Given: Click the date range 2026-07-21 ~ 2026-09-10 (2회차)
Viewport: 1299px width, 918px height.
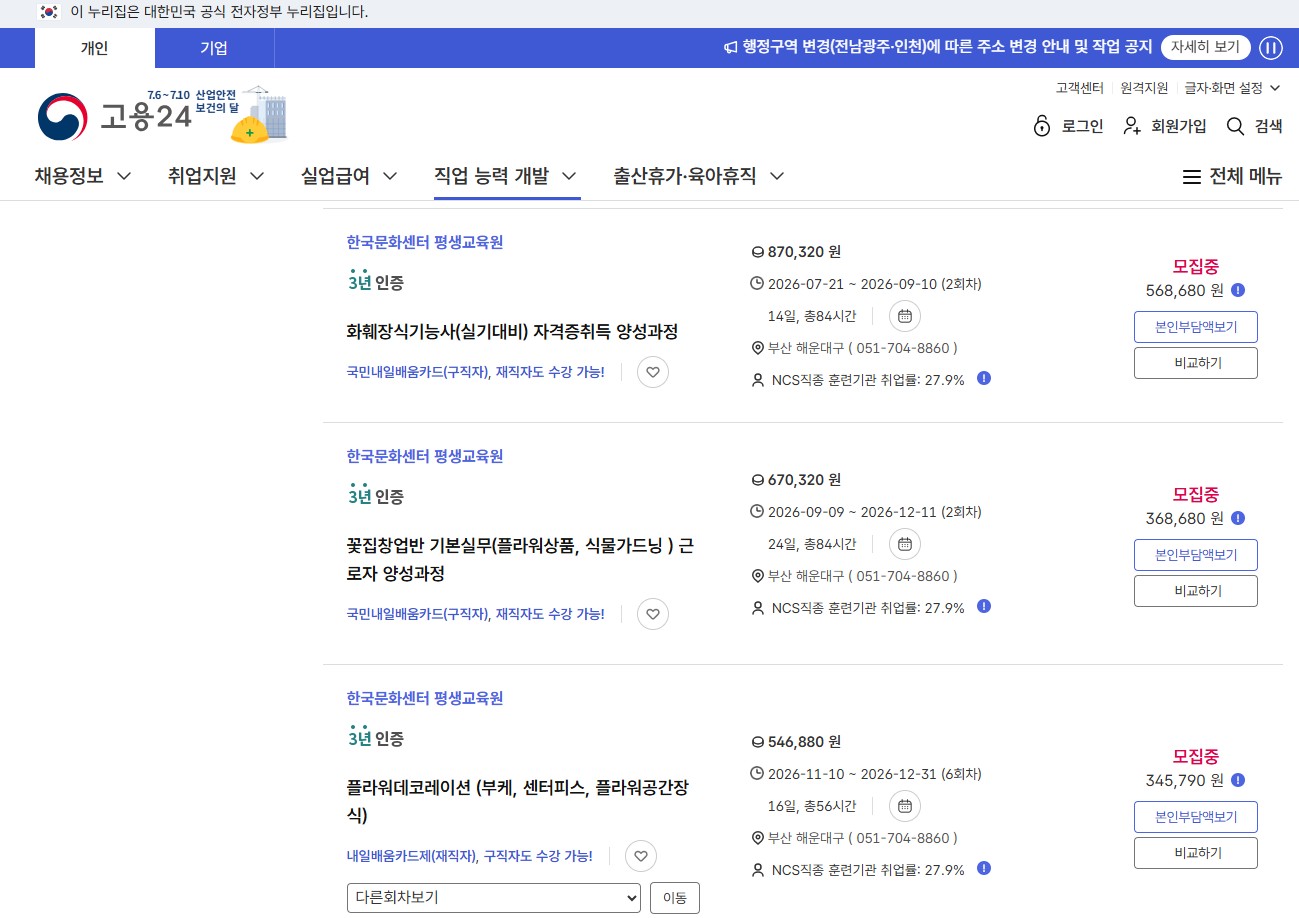Looking at the screenshot, I should 875,284.
